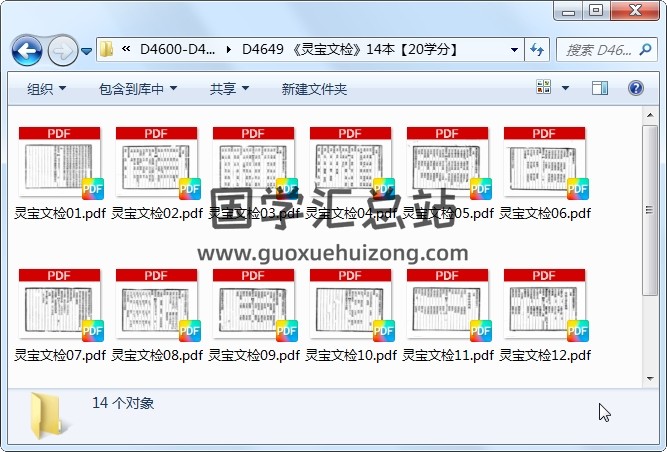Select the 灵宝文检07.pdf file icon
Image resolution: width=667 pixels, height=452 pixels.
pos(60,305)
